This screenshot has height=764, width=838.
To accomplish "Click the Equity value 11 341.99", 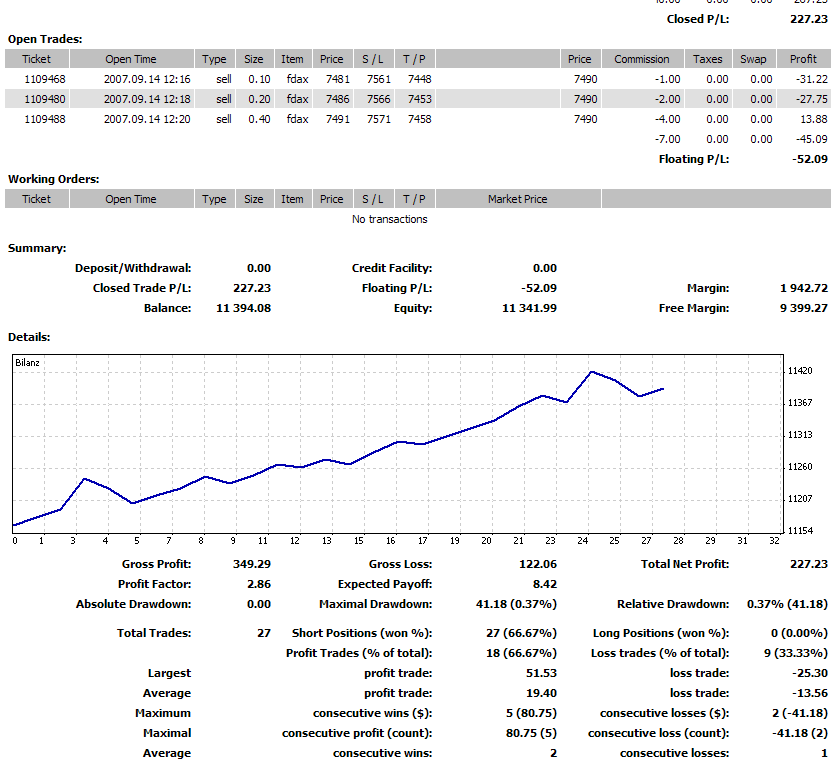I will click(x=529, y=308).
